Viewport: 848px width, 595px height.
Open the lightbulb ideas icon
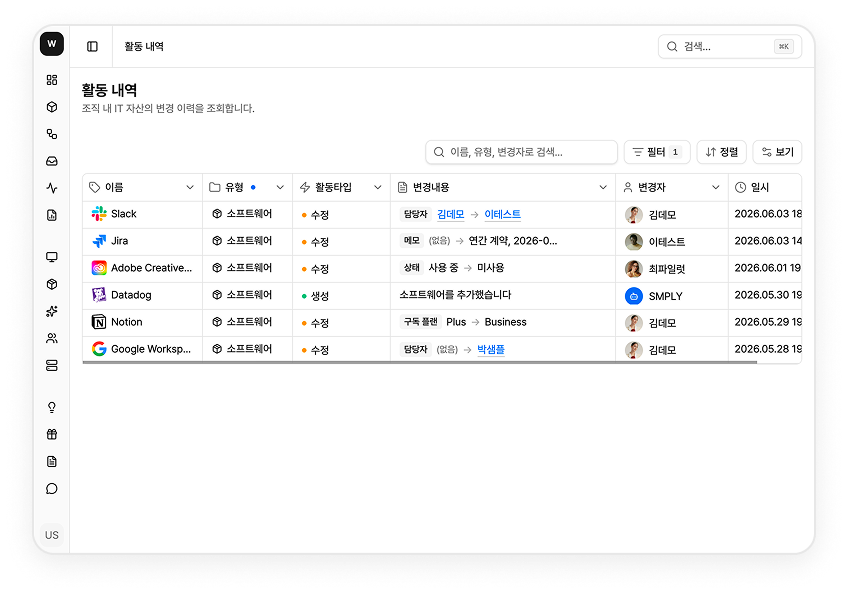pyautogui.click(x=52, y=407)
